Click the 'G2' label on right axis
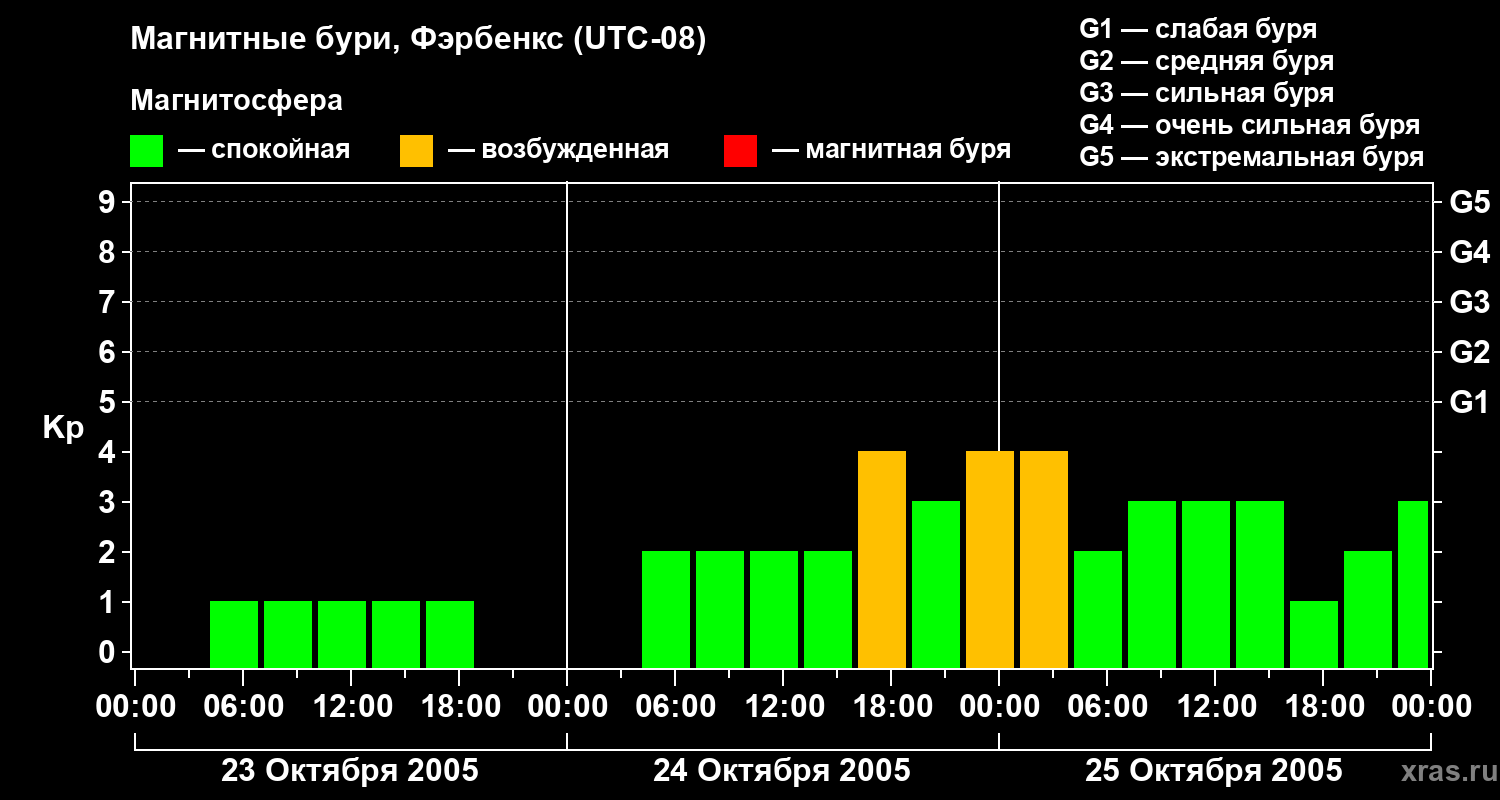 tap(1469, 352)
